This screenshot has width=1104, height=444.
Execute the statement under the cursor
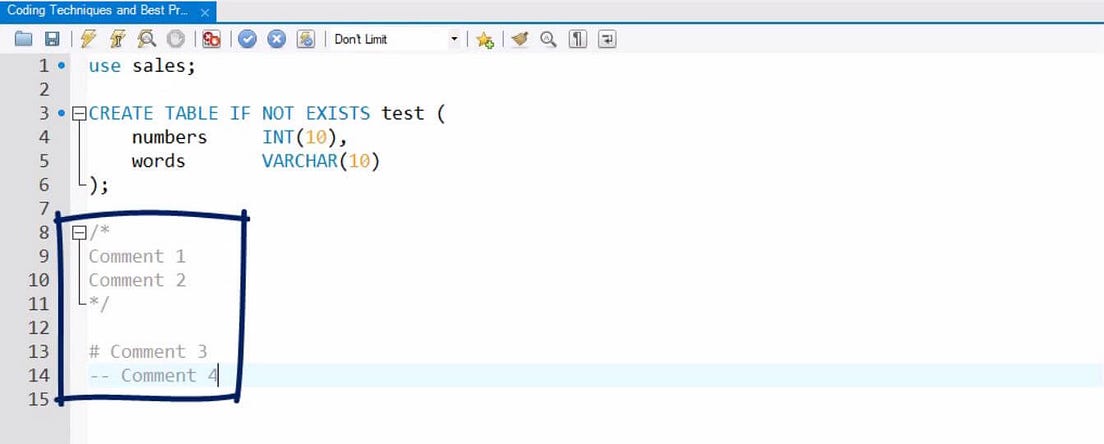118,39
